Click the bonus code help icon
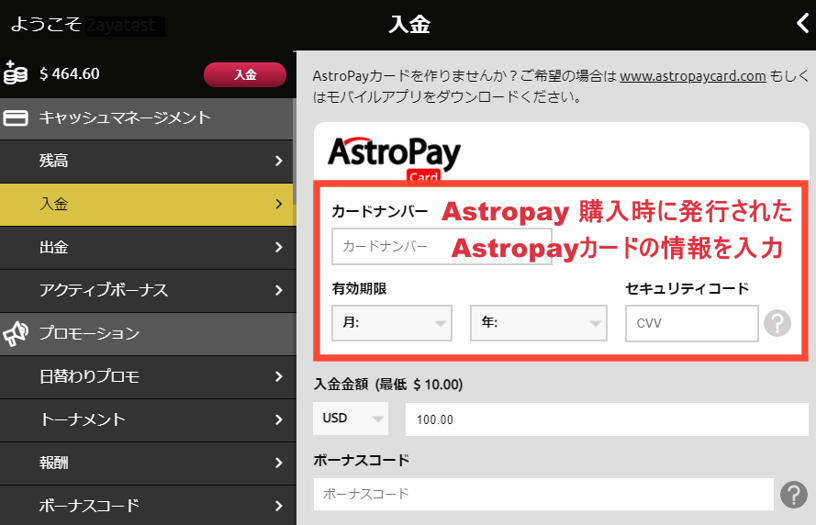This screenshot has width=816, height=525. point(793,494)
